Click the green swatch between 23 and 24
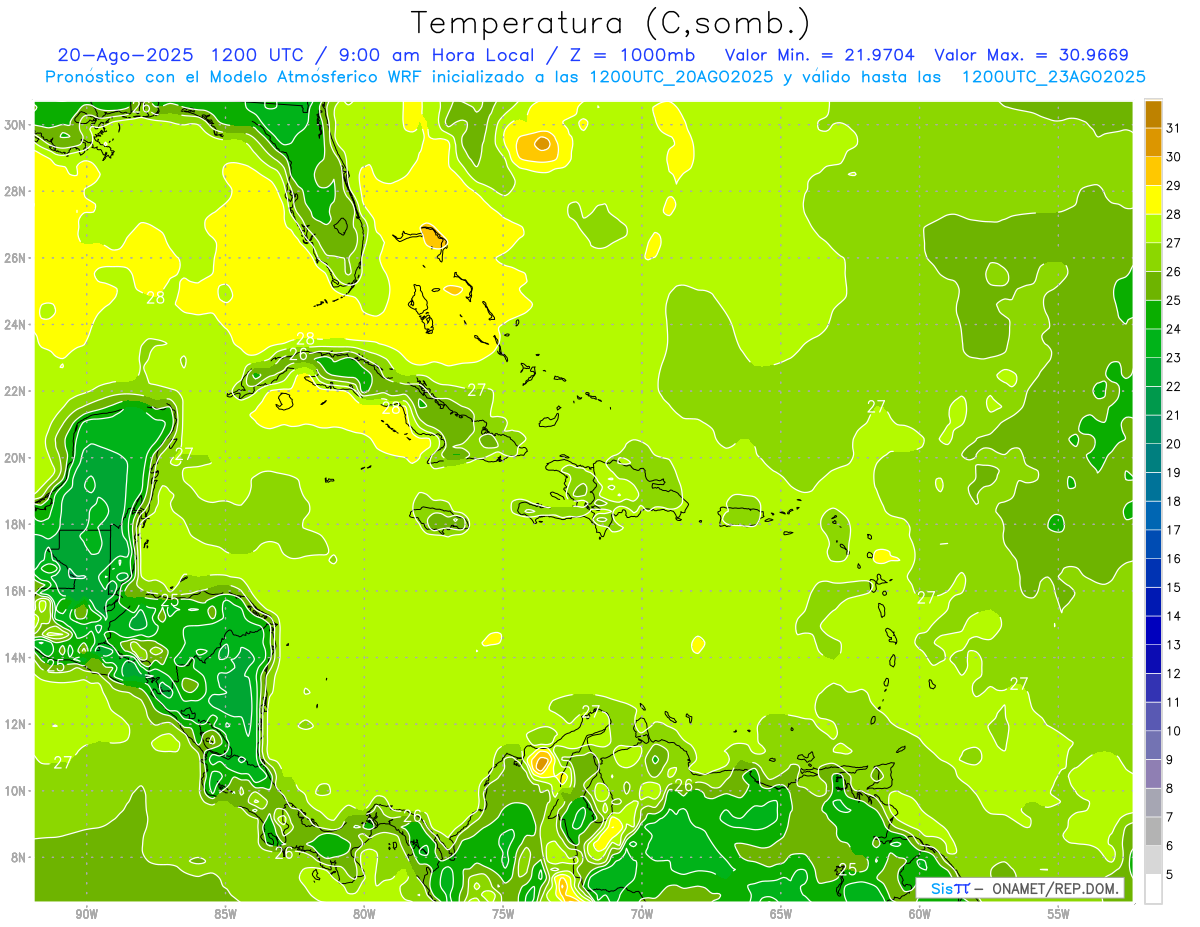1200x927 pixels. (1153, 343)
